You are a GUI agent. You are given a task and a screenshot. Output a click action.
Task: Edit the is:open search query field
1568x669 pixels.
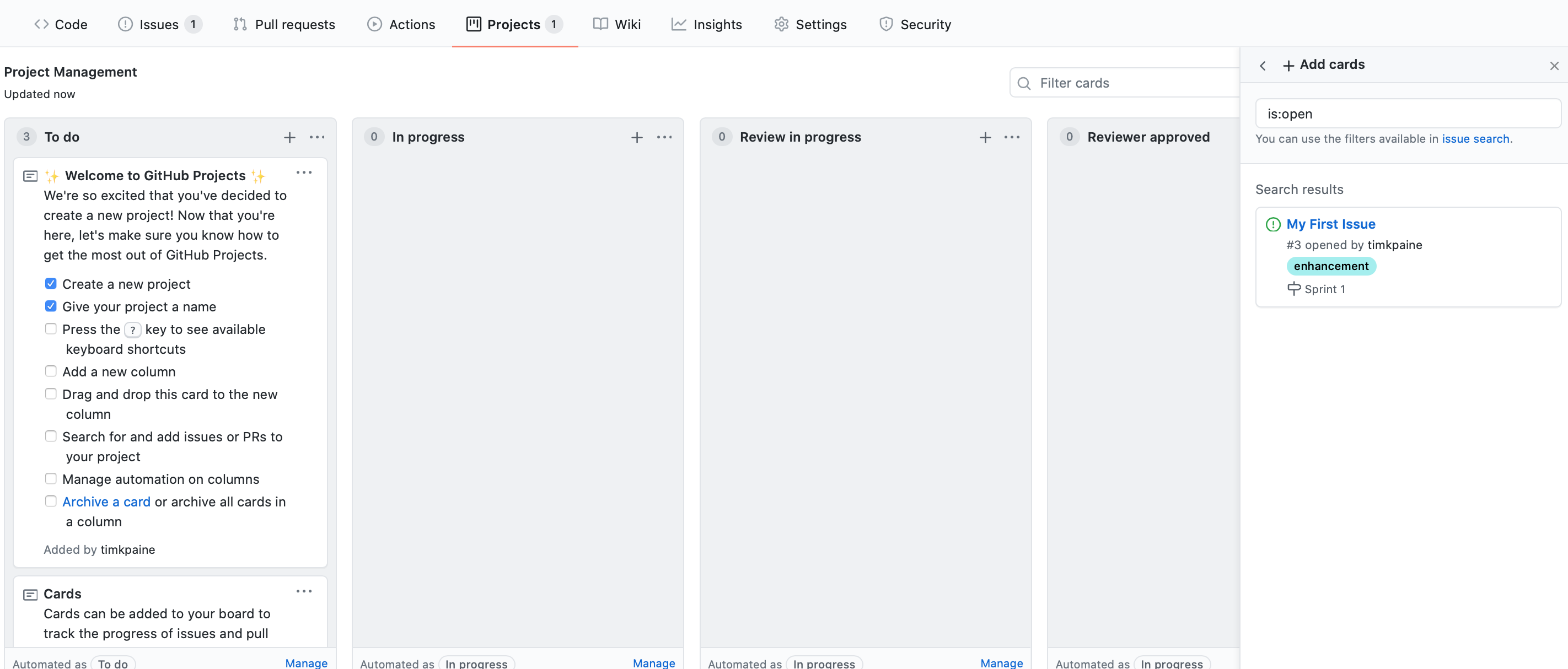coord(1408,114)
